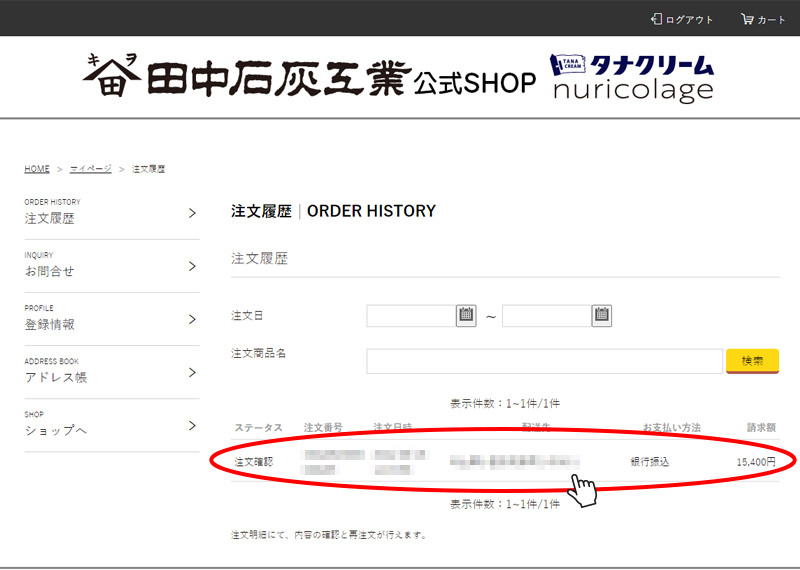Click the Tanacream nuricolage logo
The height and width of the screenshot is (570, 800).
(x=632, y=79)
